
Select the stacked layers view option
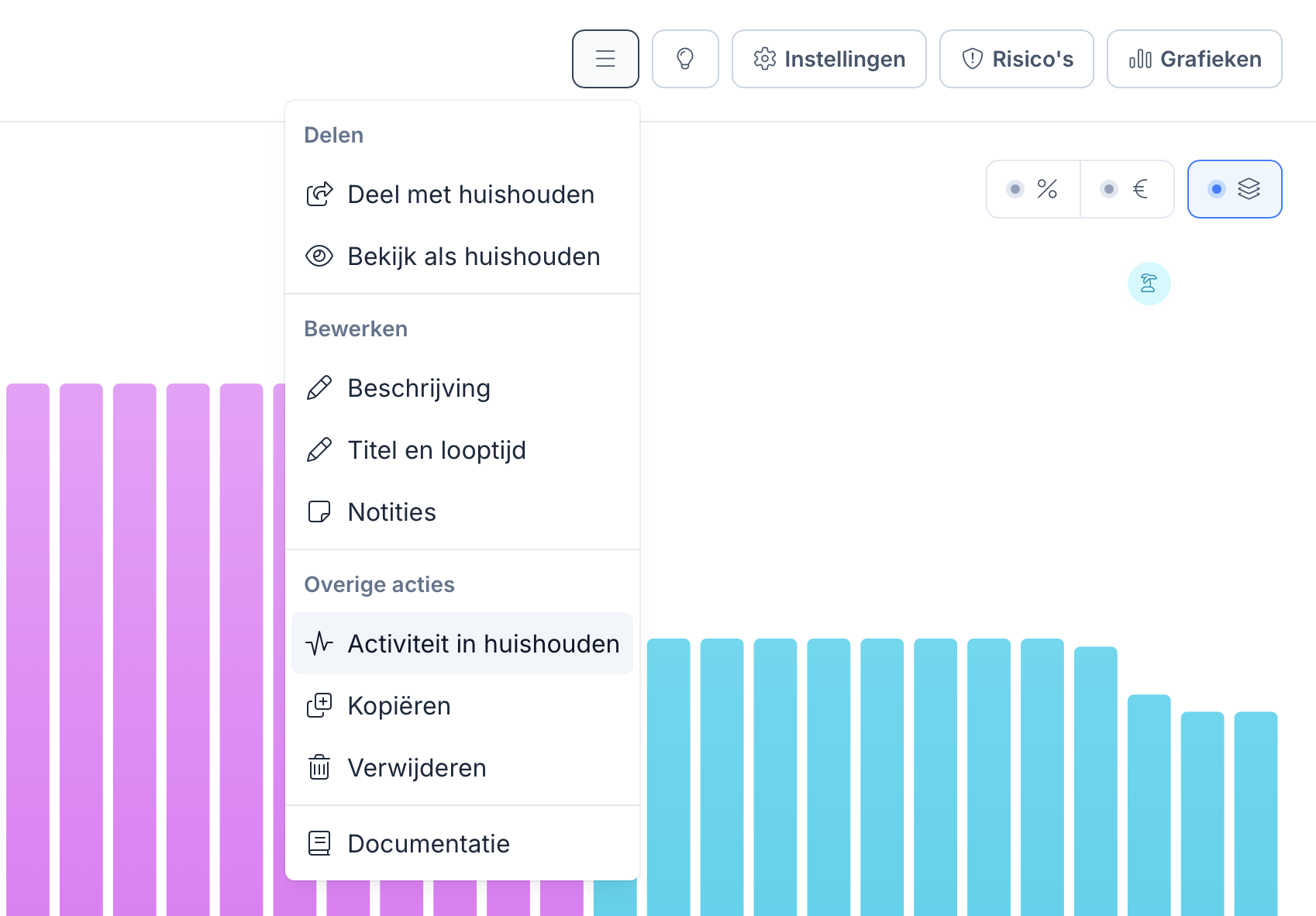click(1235, 189)
